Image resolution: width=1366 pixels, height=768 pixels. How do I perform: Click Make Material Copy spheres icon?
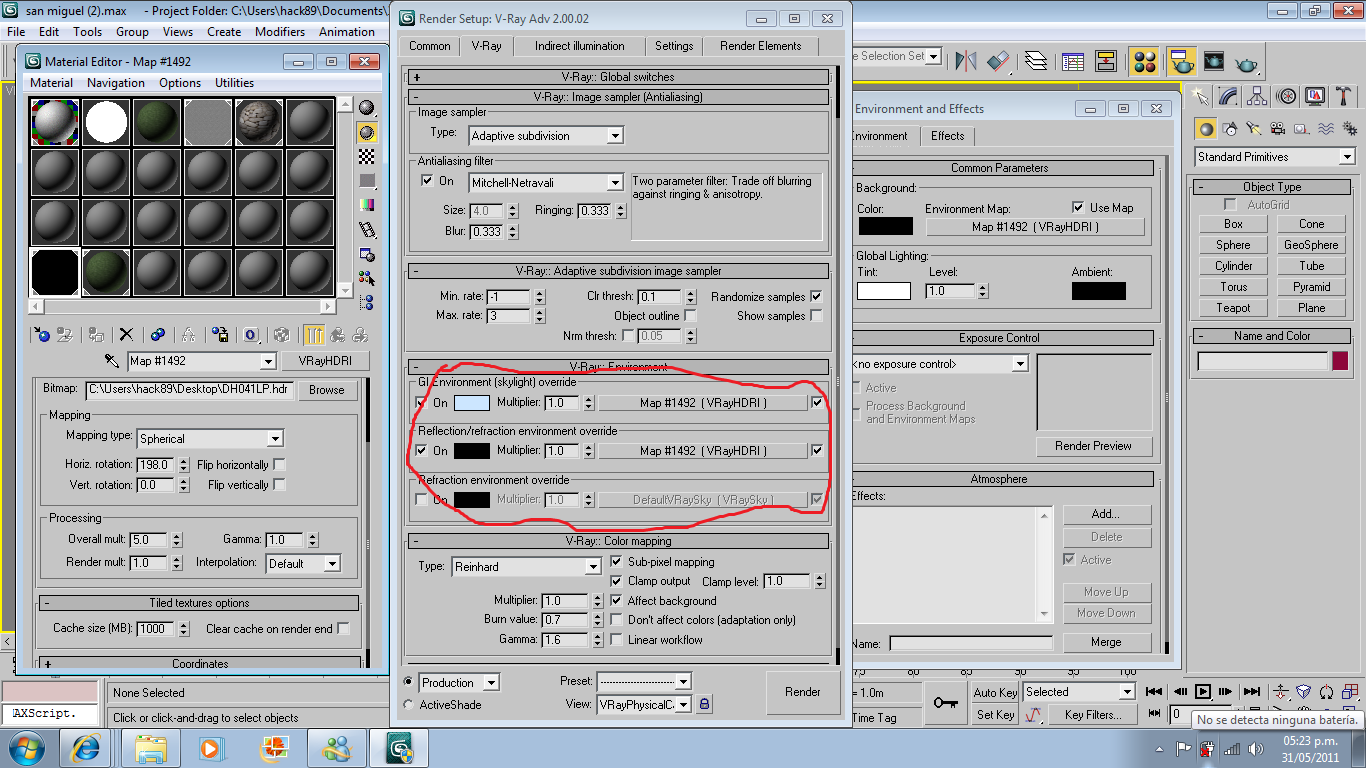(x=158, y=335)
